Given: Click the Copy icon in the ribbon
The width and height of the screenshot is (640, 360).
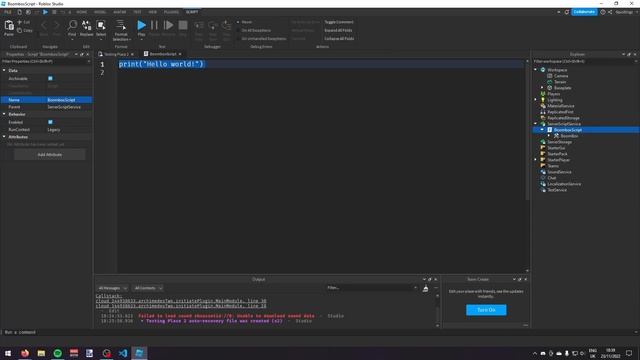Looking at the screenshot, I should (x=20, y=30).
